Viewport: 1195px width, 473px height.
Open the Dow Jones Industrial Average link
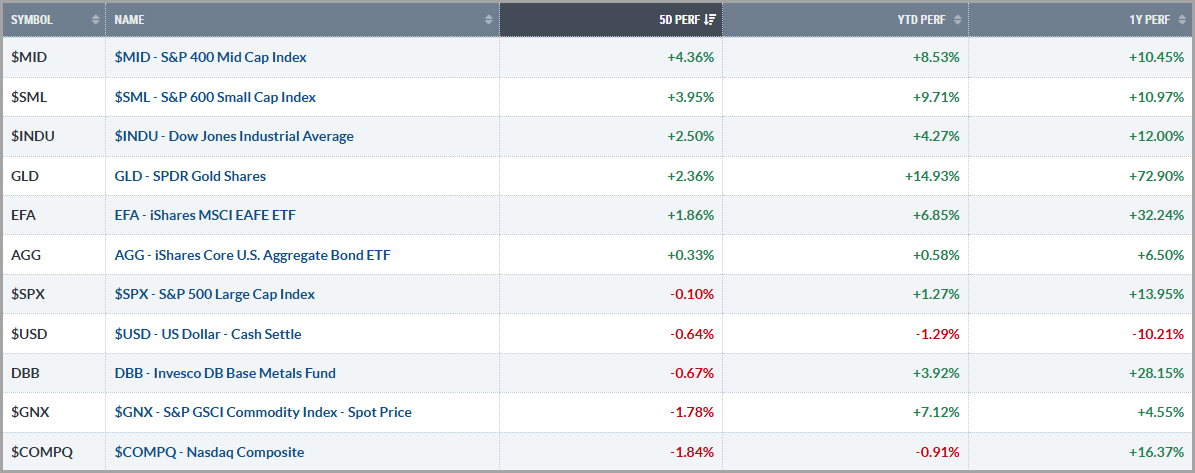click(x=234, y=136)
